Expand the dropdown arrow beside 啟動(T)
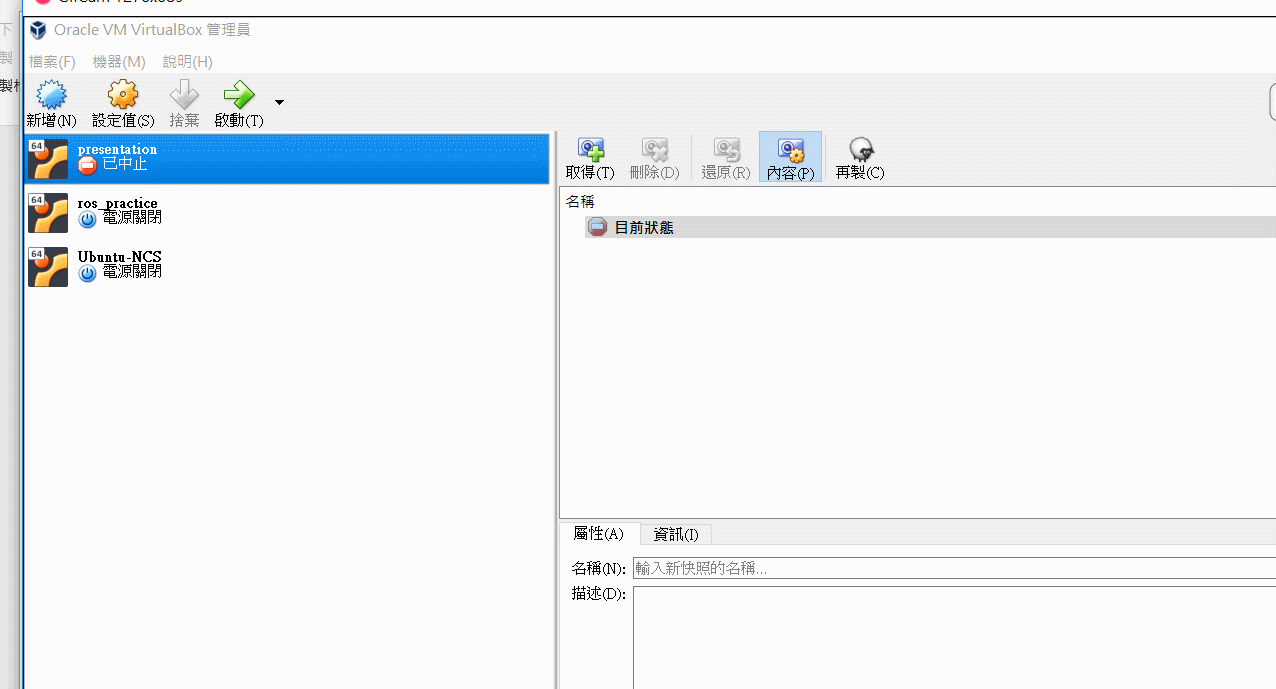 [279, 102]
